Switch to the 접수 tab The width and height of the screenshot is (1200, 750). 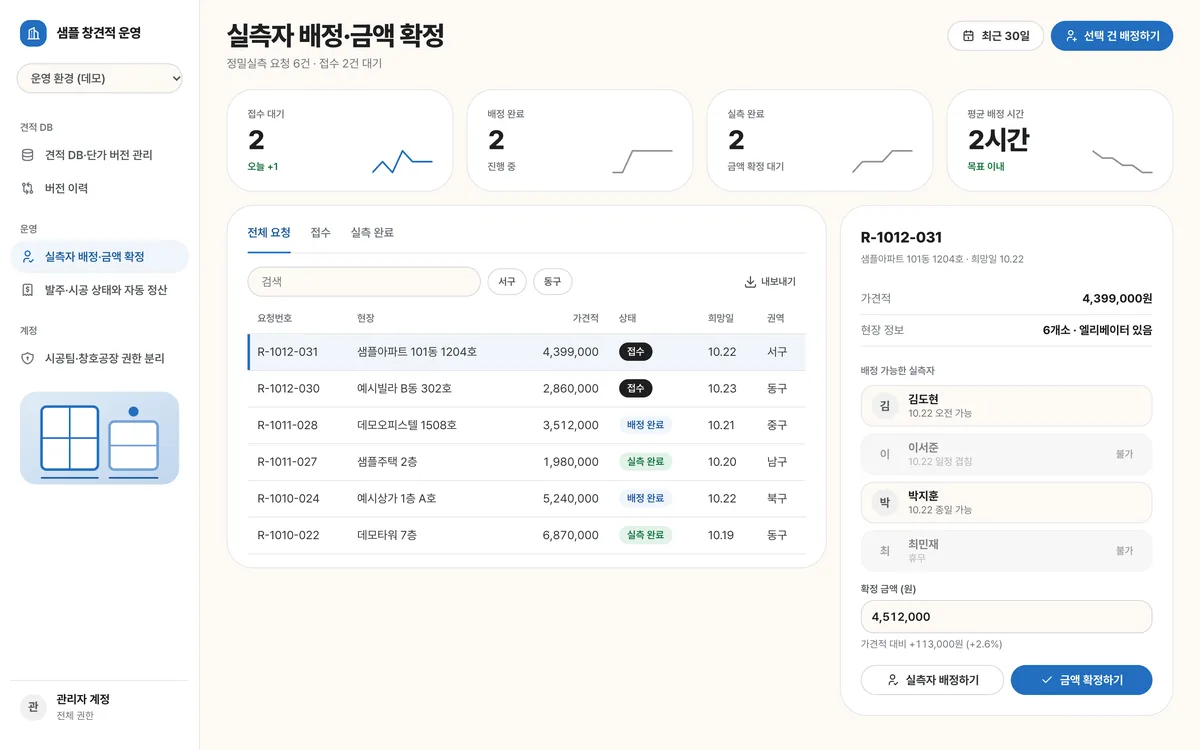(321, 233)
